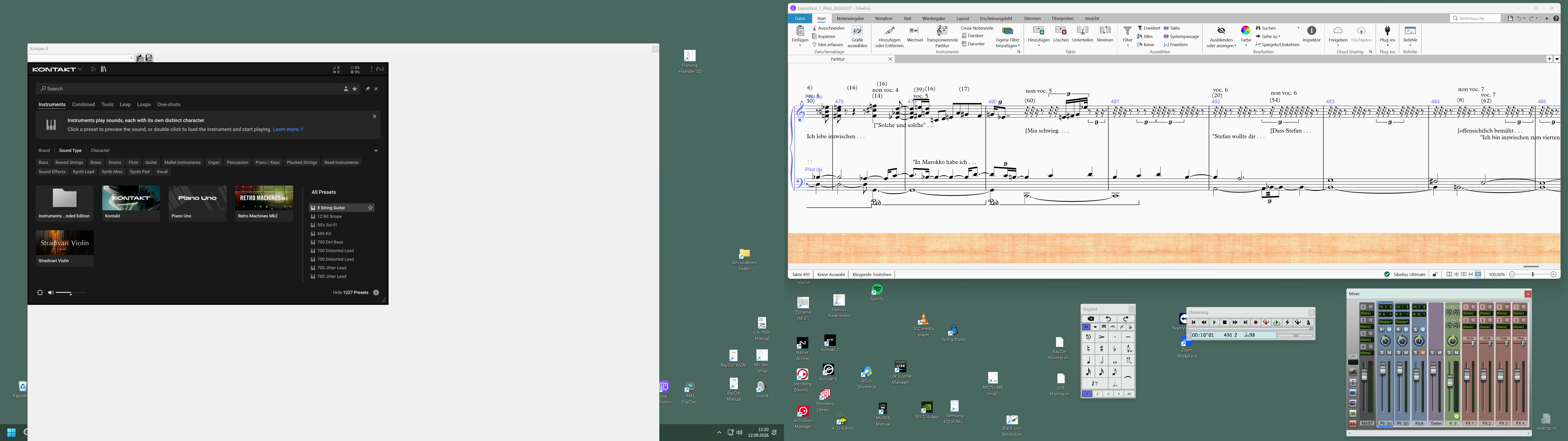This screenshot has width=1568, height=441.
Task: Click the Wechsel instrument change icon
Action: click(x=915, y=34)
